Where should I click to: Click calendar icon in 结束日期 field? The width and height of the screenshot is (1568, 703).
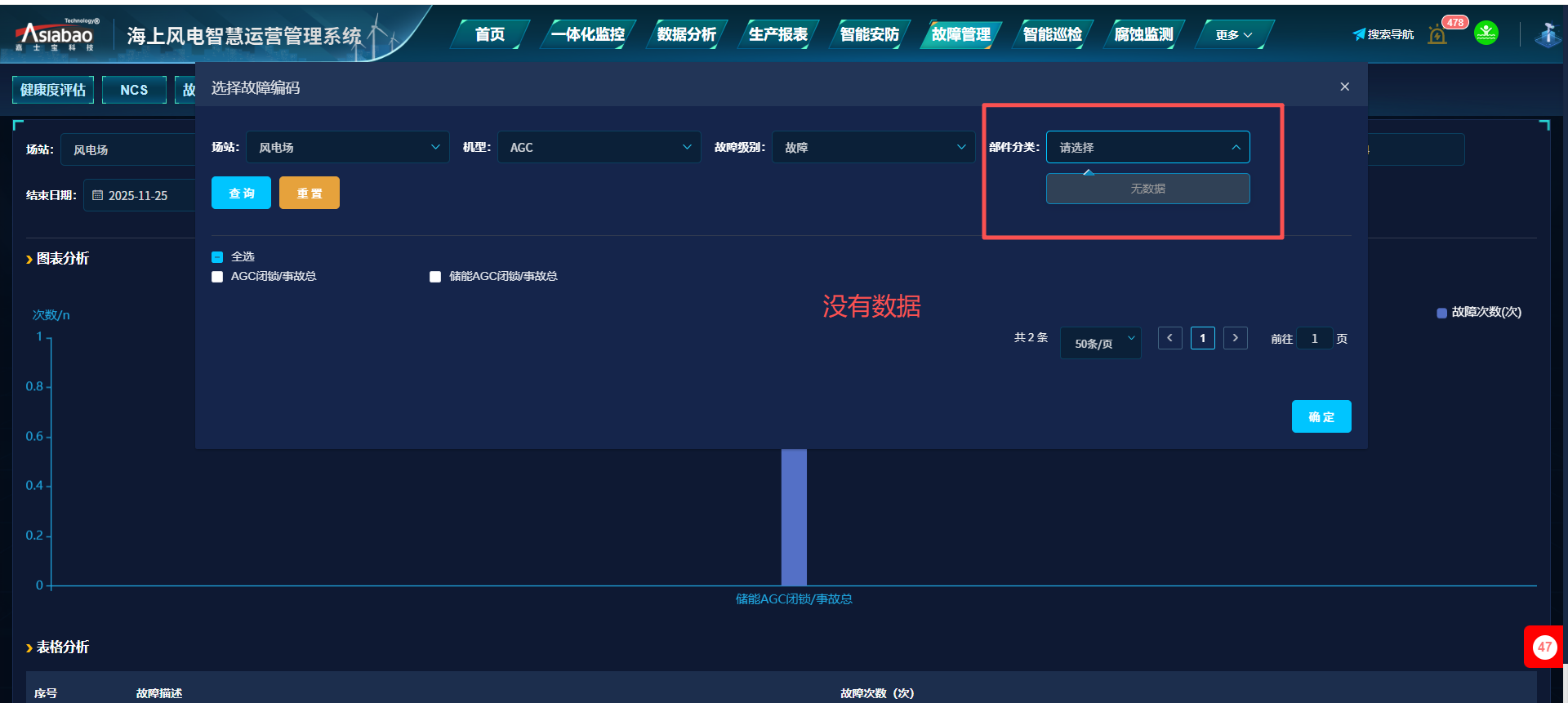[98, 196]
